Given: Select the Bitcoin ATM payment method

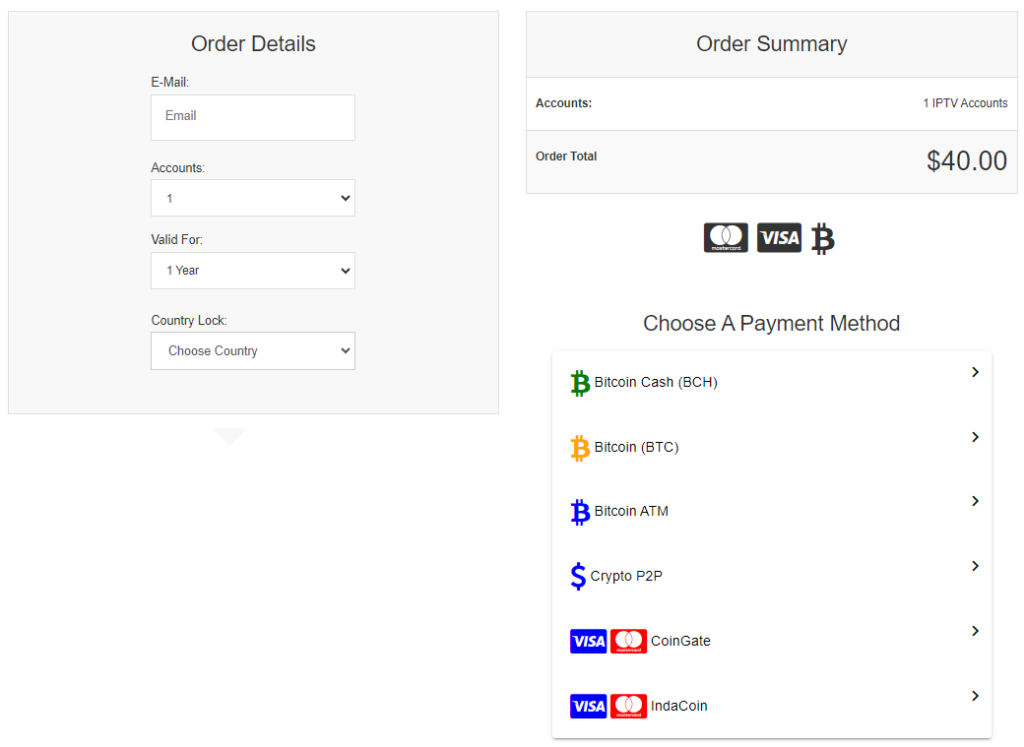Looking at the screenshot, I should tap(770, 512).
